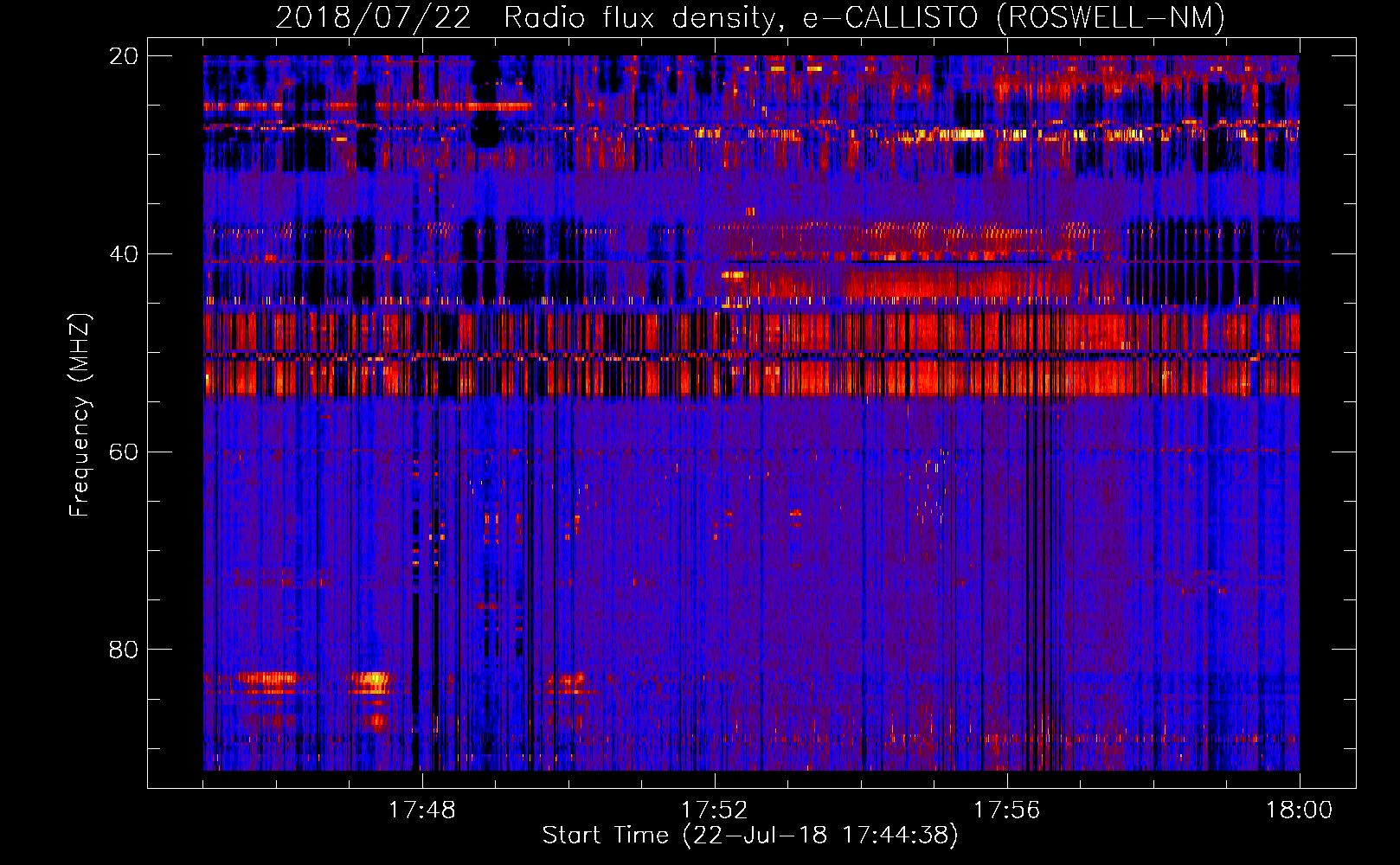Screen dimensions: 1400x865
Task: Click the 80 MHz frequency tick label
Action: pos(124,650)
